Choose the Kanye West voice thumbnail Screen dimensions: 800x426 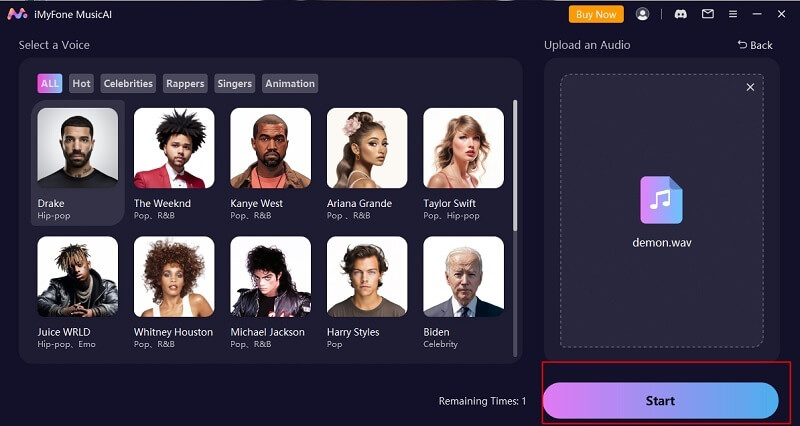click(x=270, y=148)
